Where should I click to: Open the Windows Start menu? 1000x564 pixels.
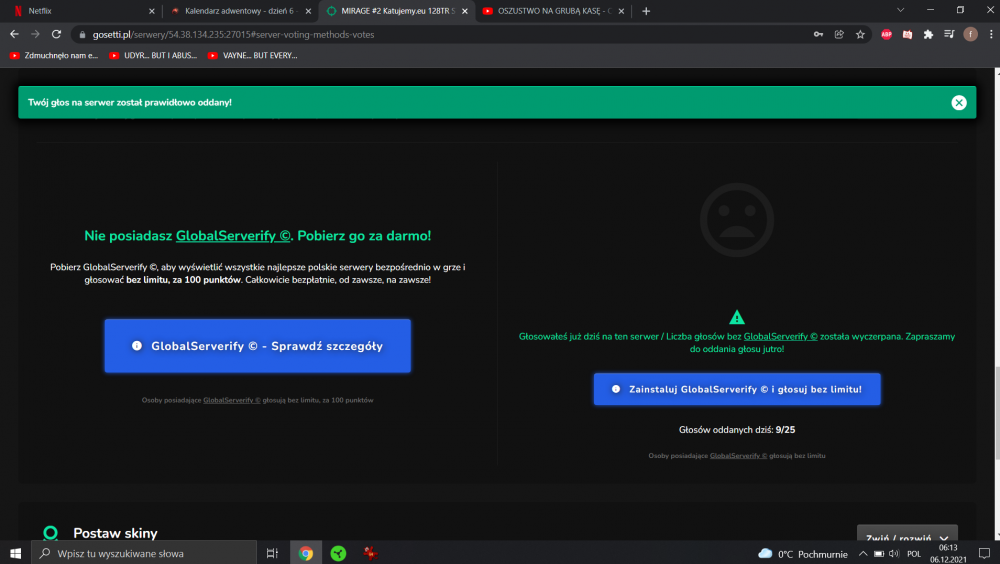click(15, 553)
